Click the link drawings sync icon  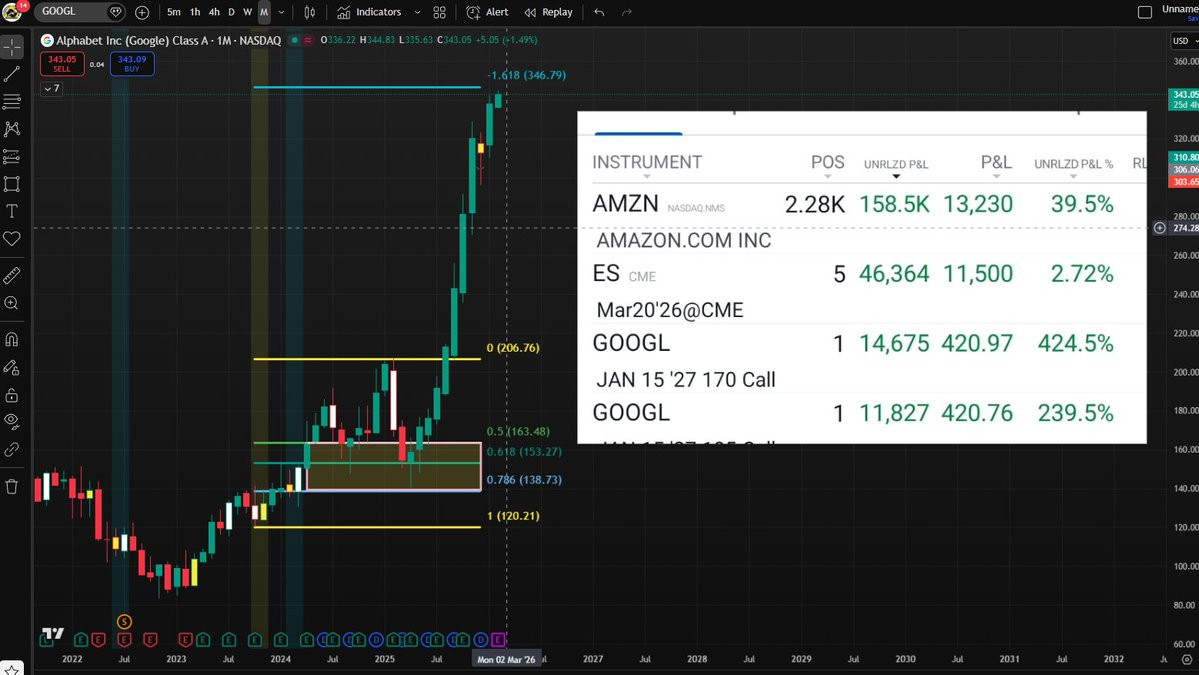click(x=12, y=449)
